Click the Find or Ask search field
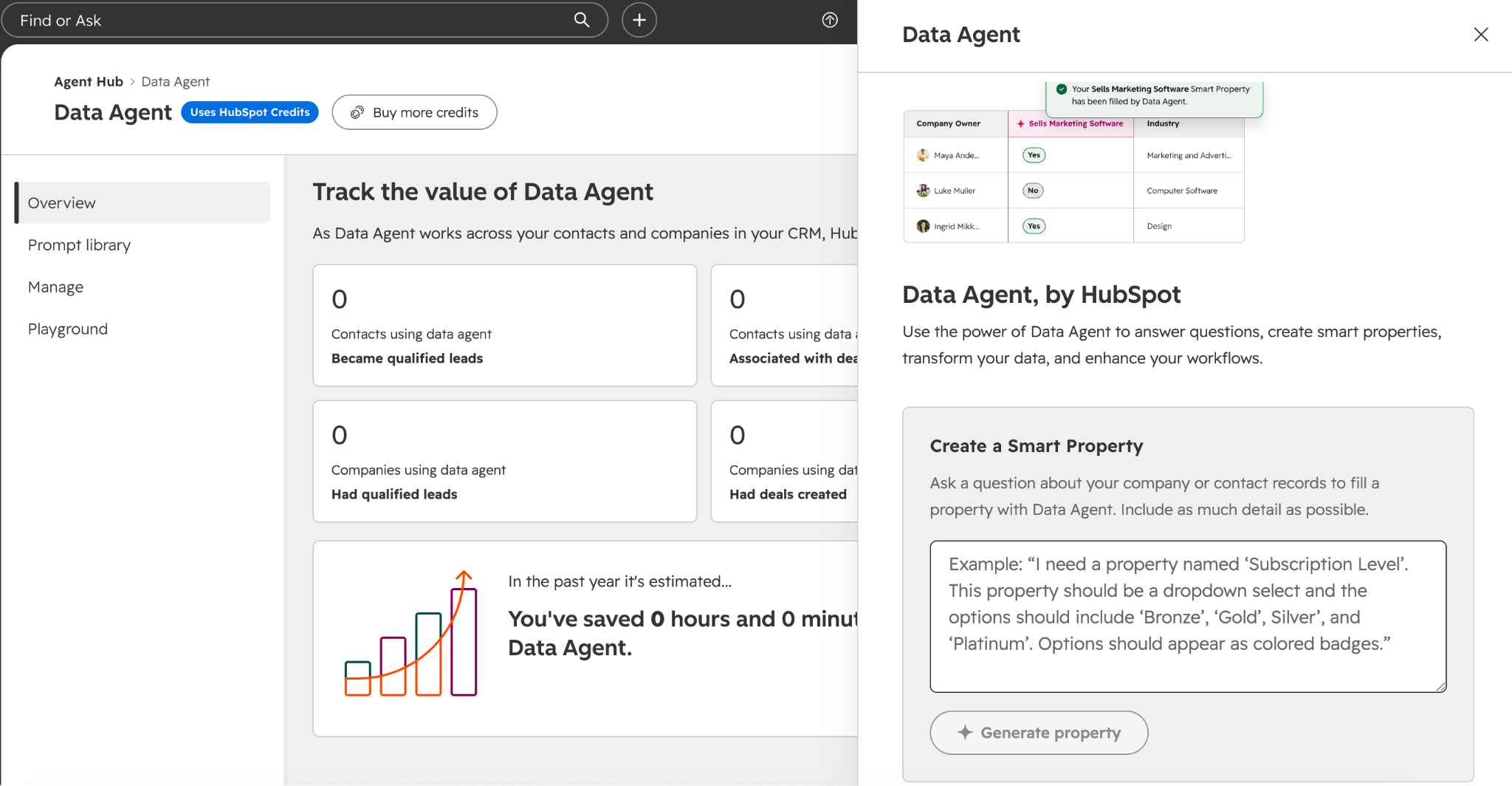Viewport: 1512px width, 786px height. [x=304, y=20]
